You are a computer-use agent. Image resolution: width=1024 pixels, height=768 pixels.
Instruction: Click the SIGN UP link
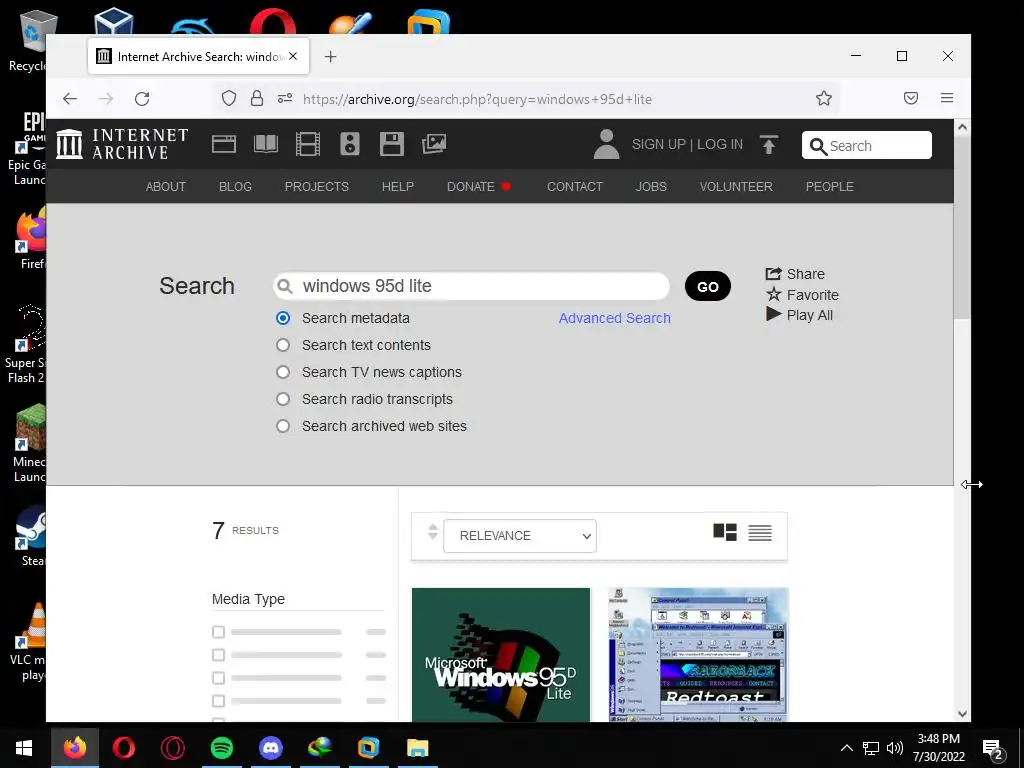pyautogui.click(x=658, y=144)
